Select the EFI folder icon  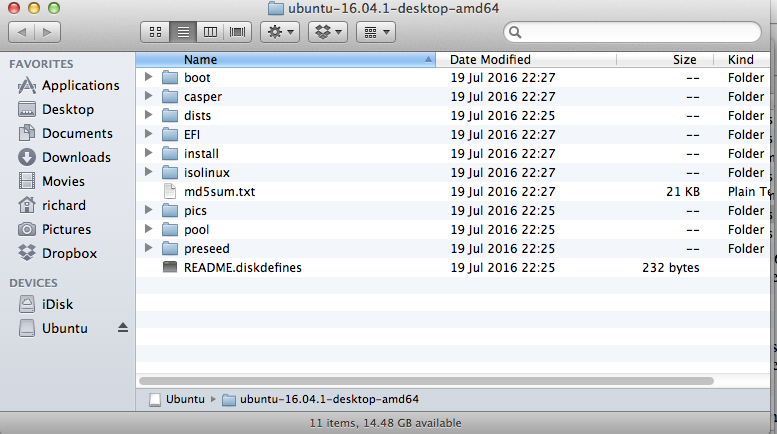pos(170,134)
